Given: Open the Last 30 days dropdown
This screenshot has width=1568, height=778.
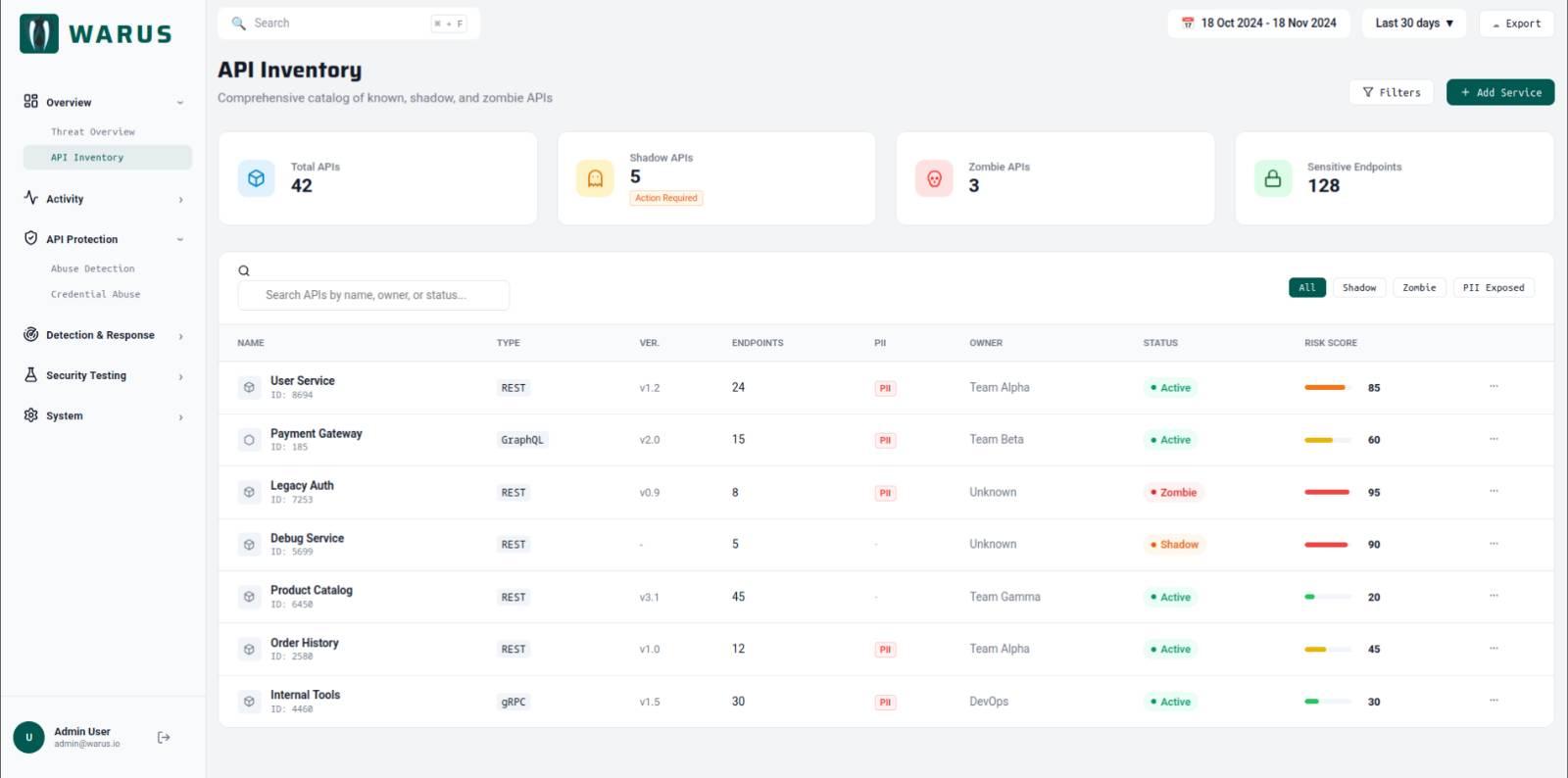Looking at the screenshot, I should coord(1414,24).
